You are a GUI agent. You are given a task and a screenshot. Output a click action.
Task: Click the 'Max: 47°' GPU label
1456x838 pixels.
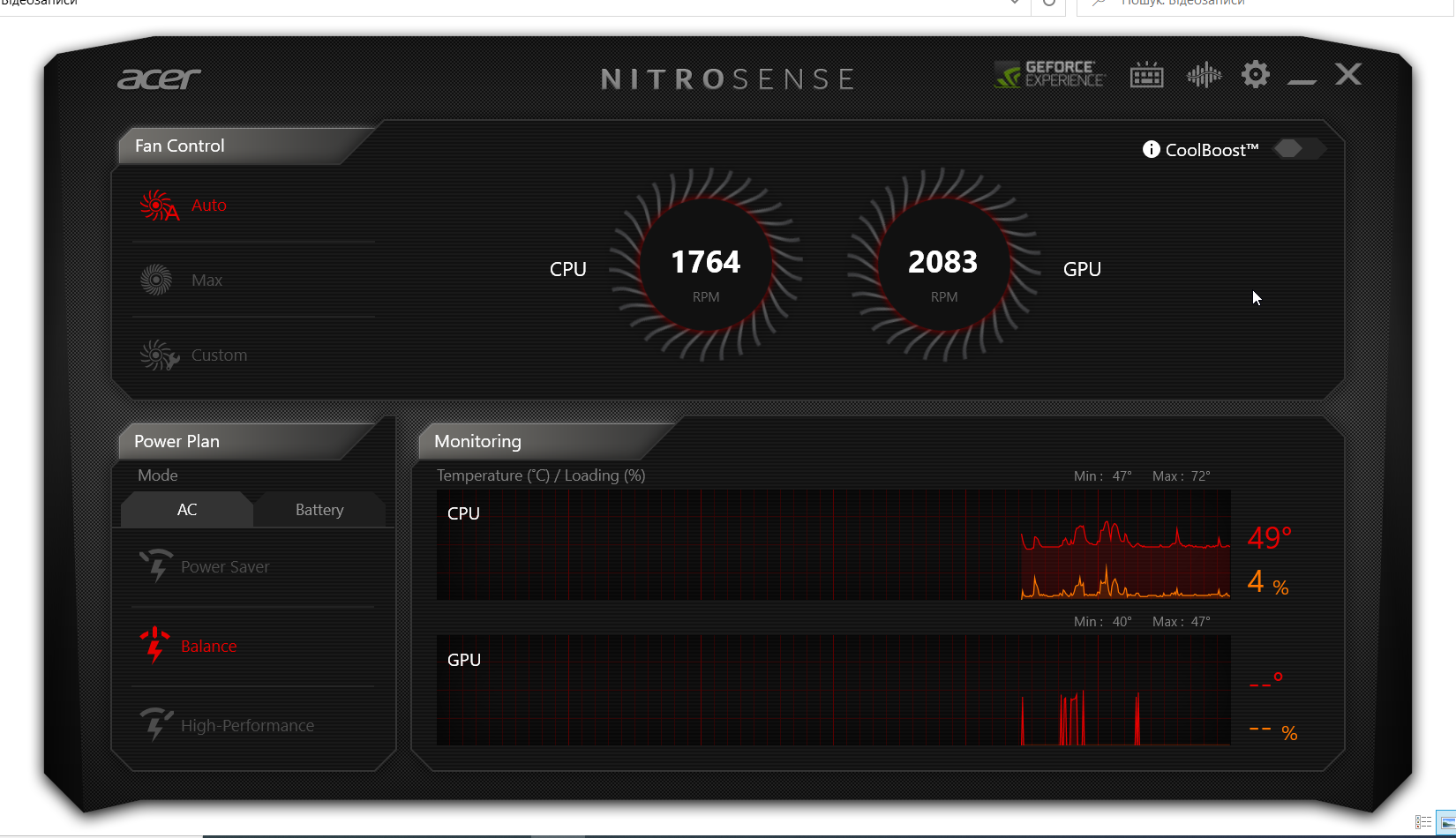point(1182,622)
